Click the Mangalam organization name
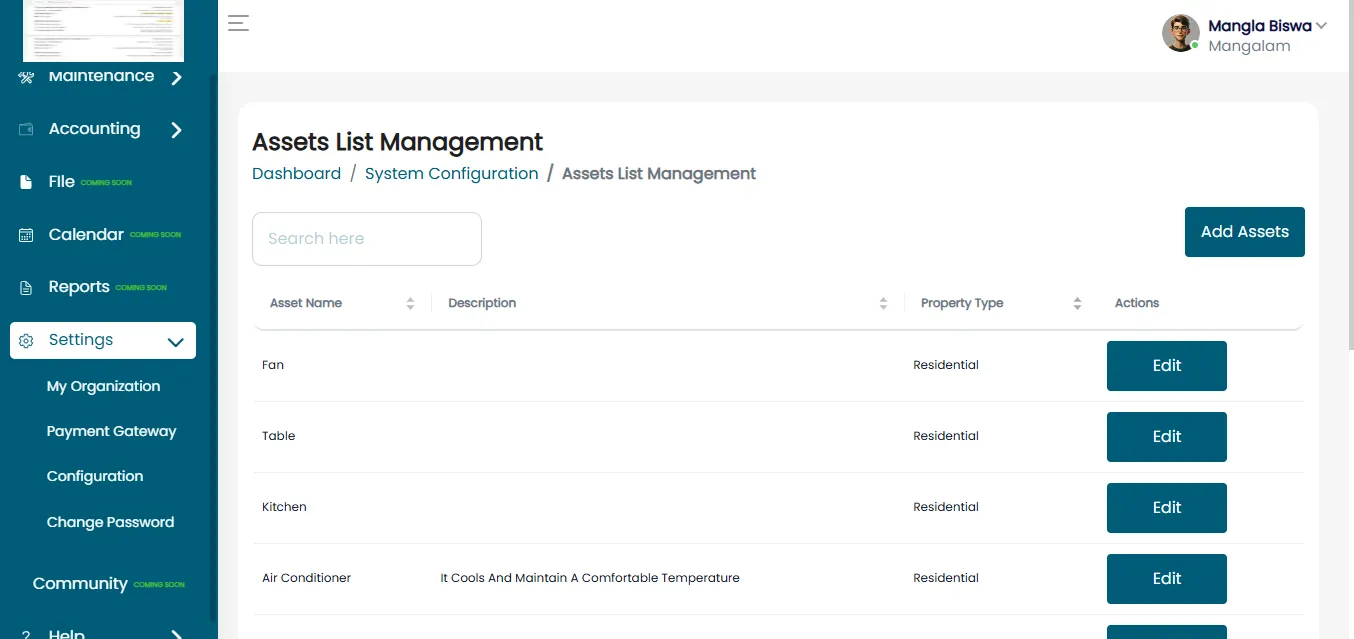 (1249, 46)
